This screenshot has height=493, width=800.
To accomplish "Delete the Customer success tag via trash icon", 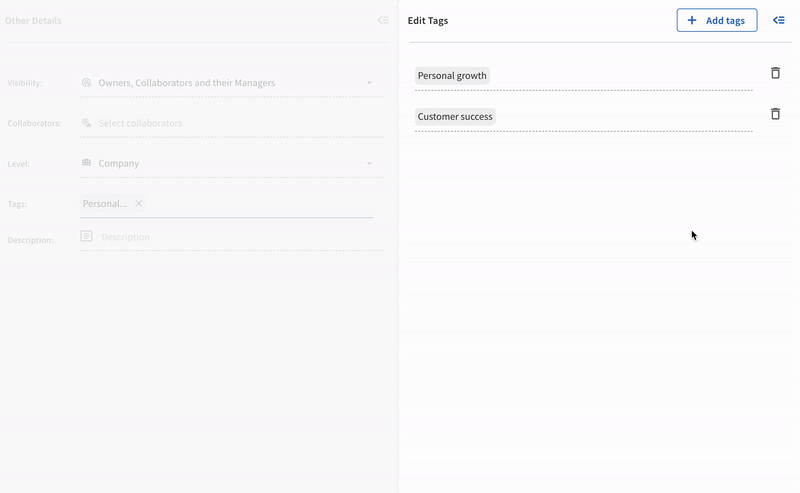I will (x=775, y=114).
